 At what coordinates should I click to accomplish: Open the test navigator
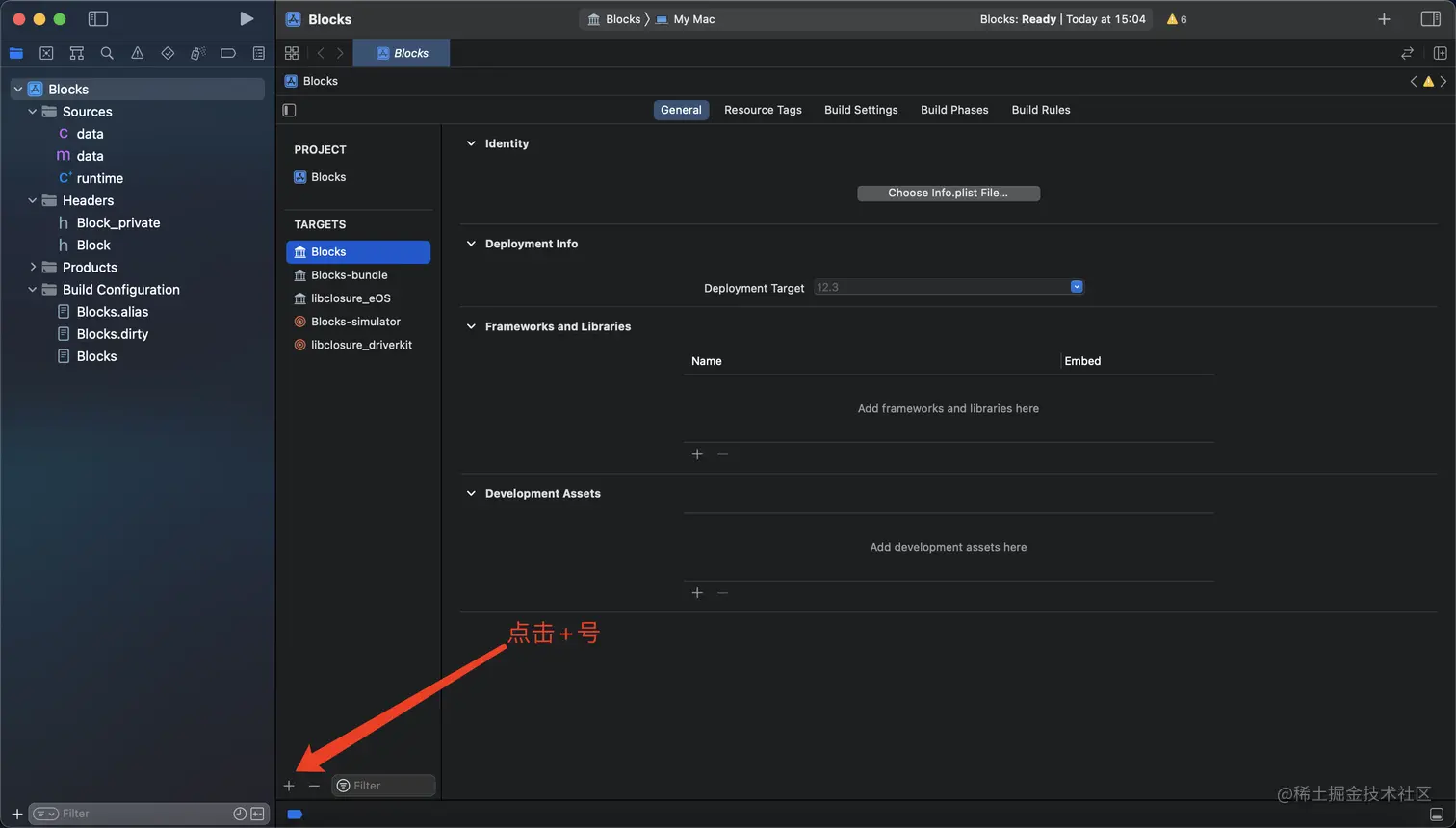(168, 53)
